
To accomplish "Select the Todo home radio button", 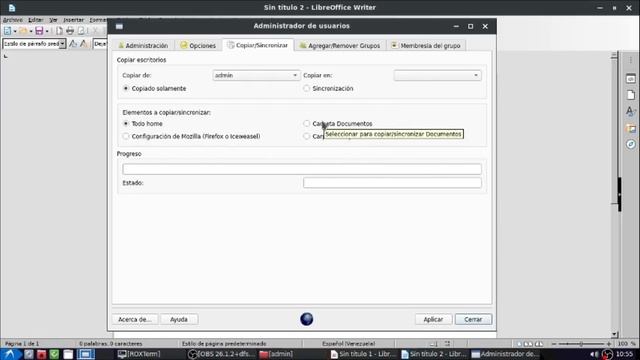I will [x=126, y=123].
